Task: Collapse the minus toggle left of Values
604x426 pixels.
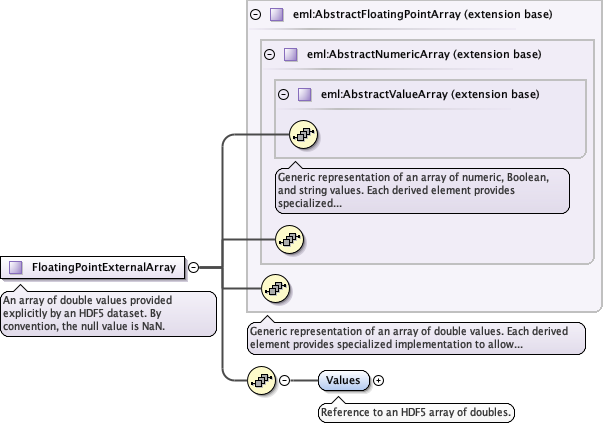Action: click(285, 380)
